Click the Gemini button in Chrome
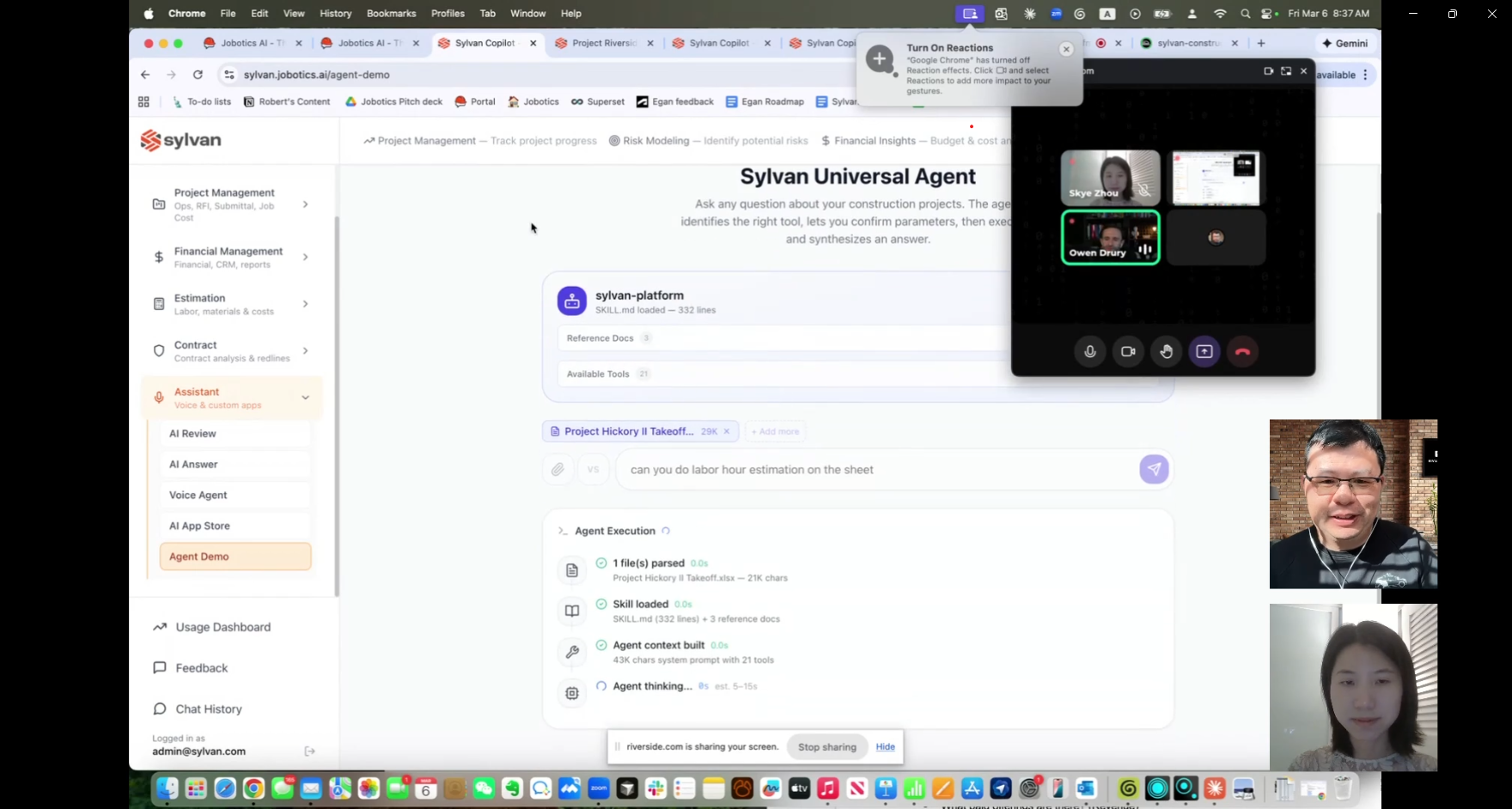1512x809 pixels. click(1344, 43)
